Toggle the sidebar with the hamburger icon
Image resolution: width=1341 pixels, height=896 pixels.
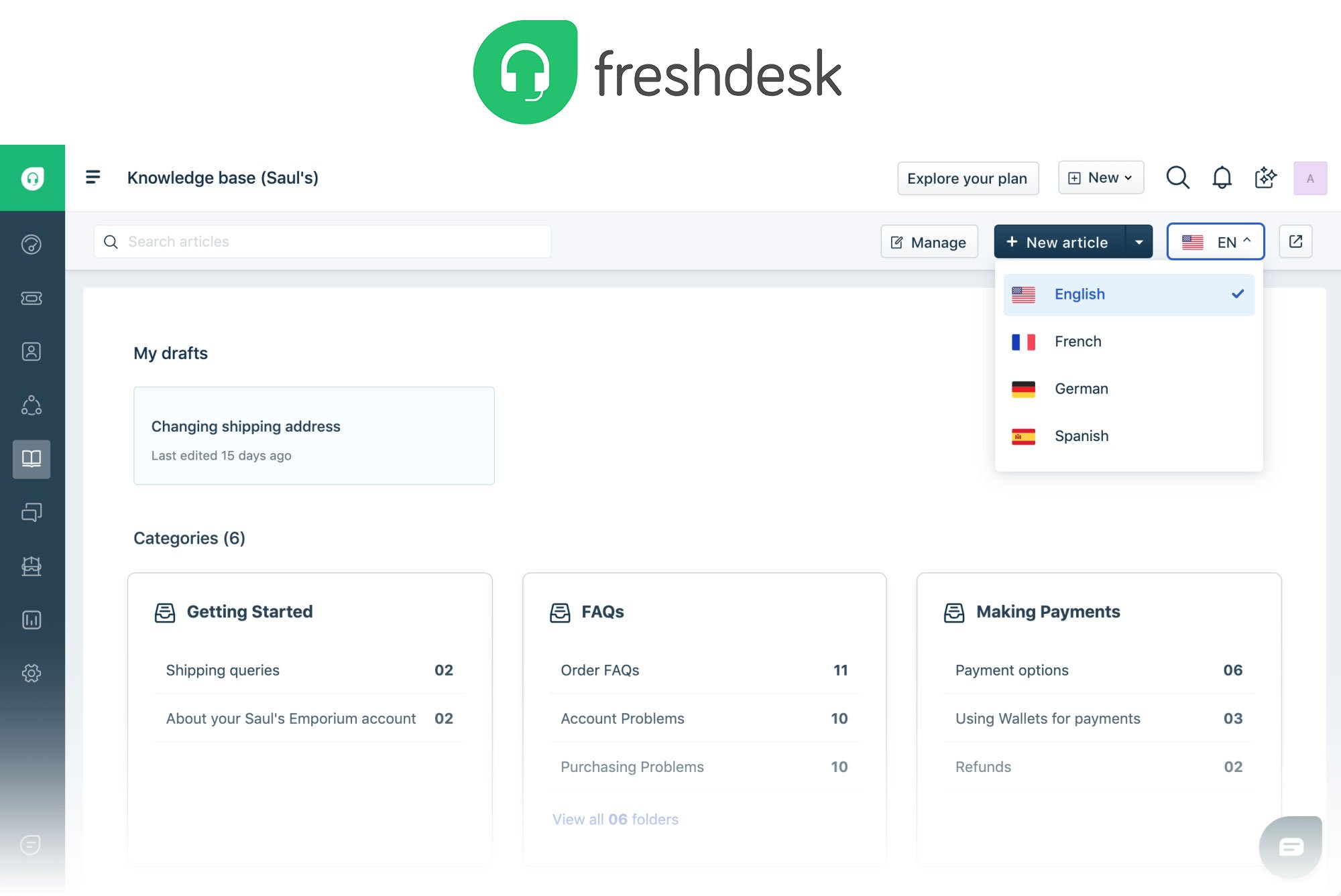pos(93,177)
